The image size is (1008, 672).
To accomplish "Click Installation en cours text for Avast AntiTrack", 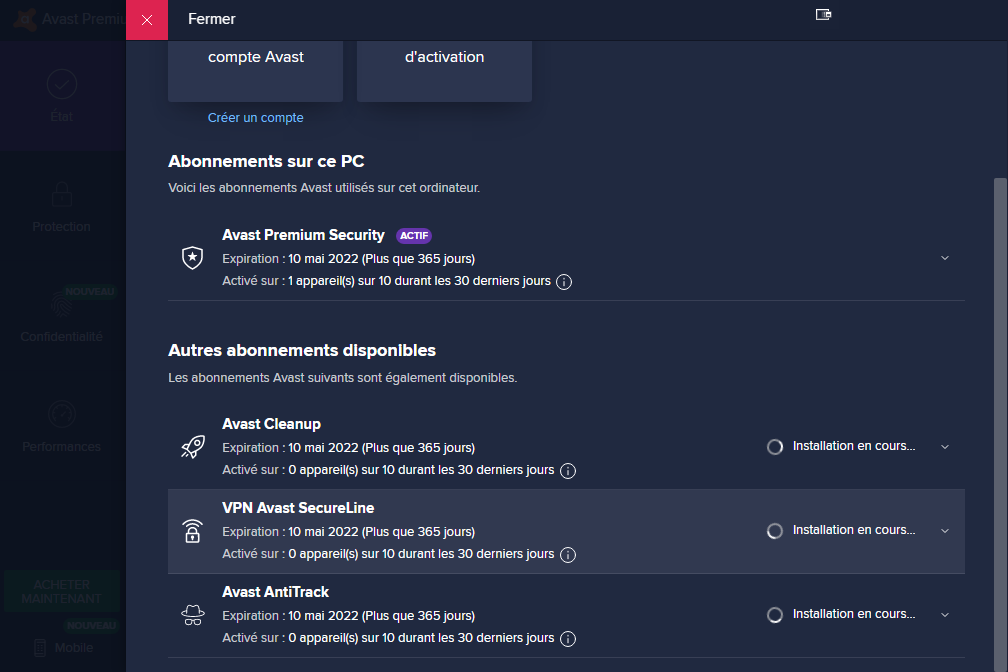I will [x=854, y=614].
